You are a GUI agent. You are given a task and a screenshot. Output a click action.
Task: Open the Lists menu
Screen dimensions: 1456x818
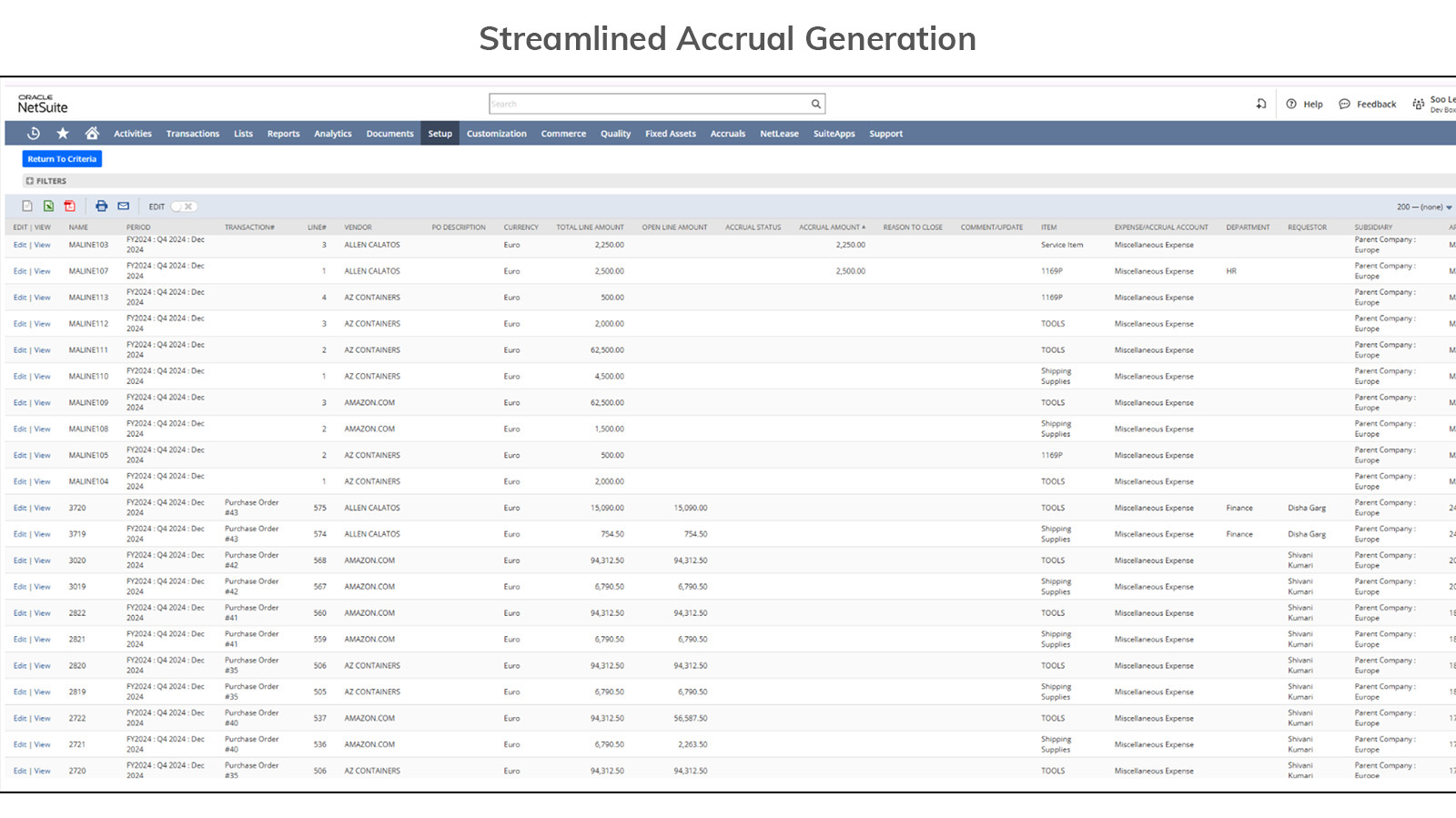(x=243, y=134)
